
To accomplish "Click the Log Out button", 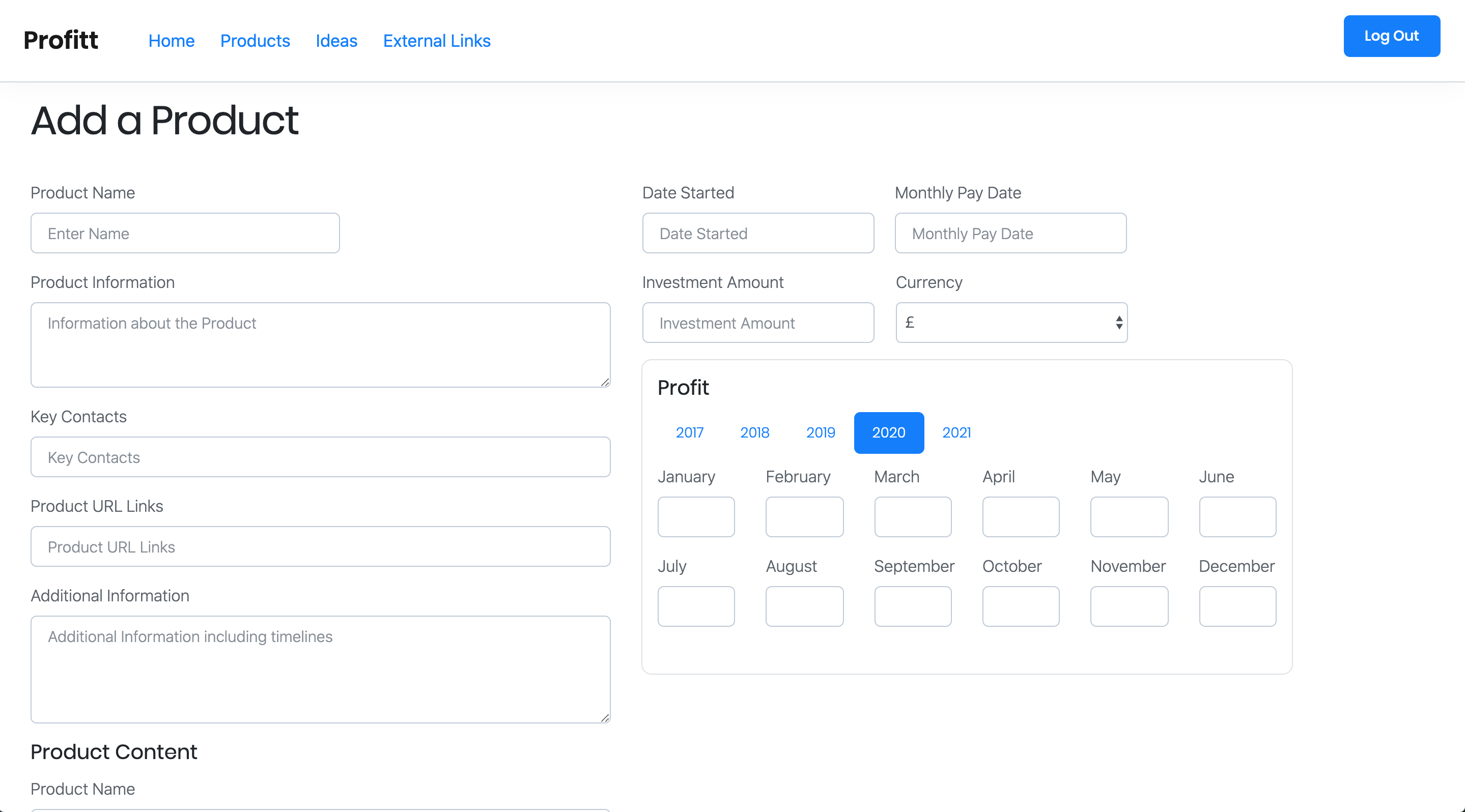I will 1392,36.
